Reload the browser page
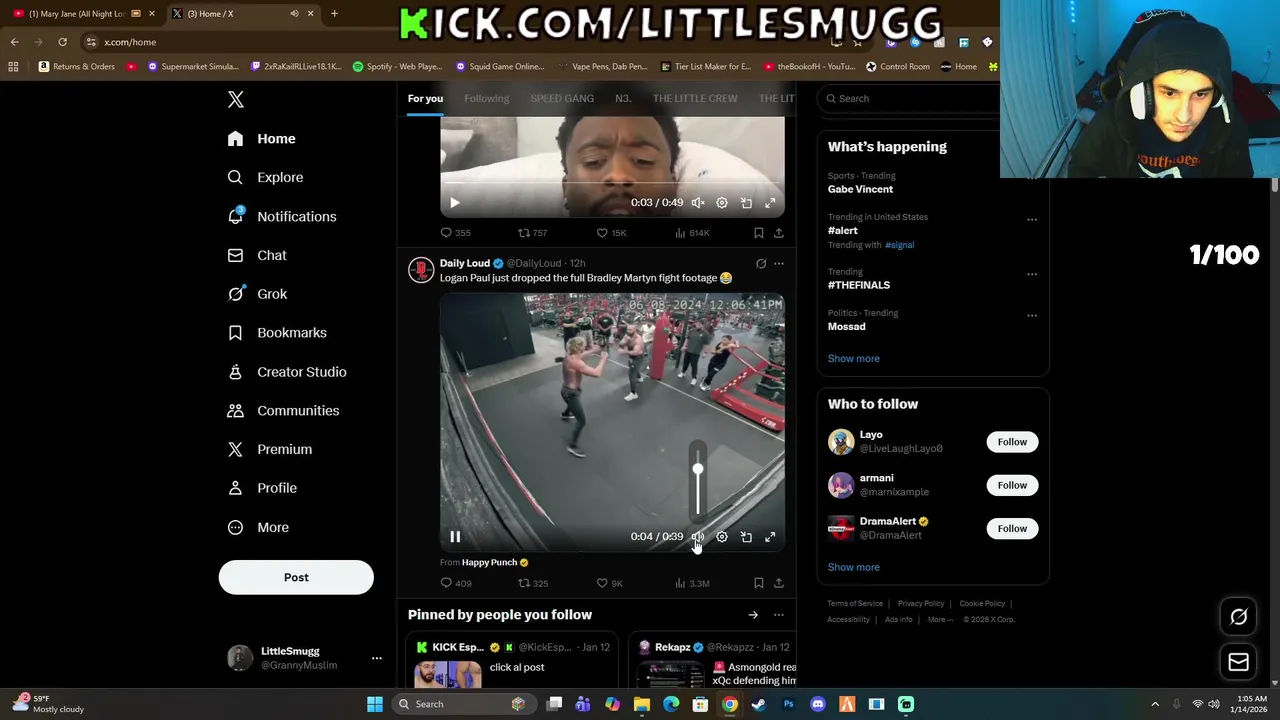The height and width of the screenshot is (720, 1280). click(62, 42)
